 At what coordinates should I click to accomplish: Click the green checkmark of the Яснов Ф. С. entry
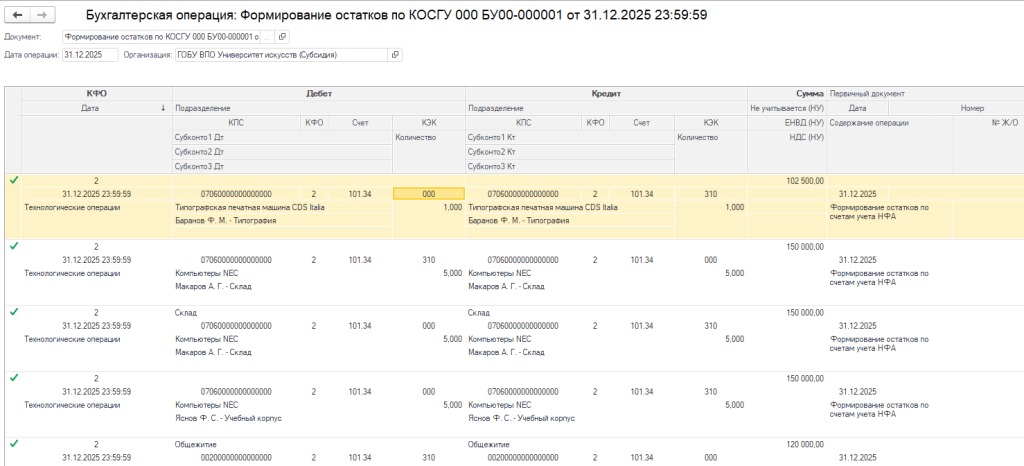13,379
